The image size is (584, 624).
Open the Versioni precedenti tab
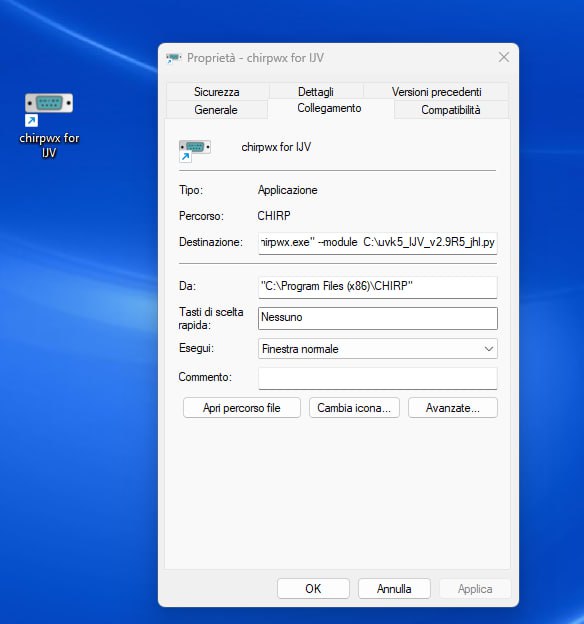point(436,92)
